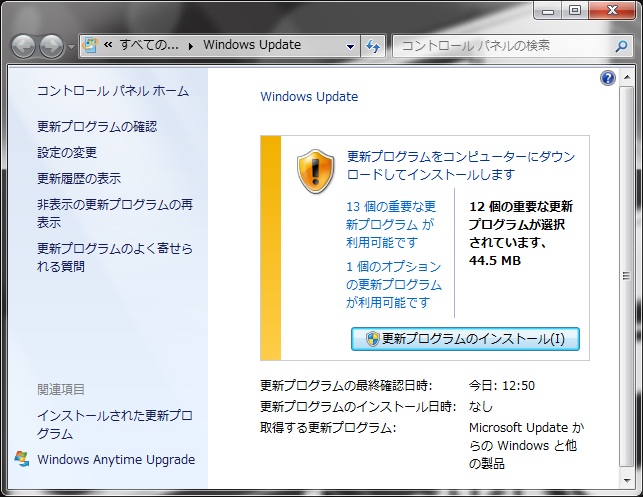Open 更新プログラムのよく寄せられる質問 link
This screenshot has height=497, width=643.
pos(115,257)
